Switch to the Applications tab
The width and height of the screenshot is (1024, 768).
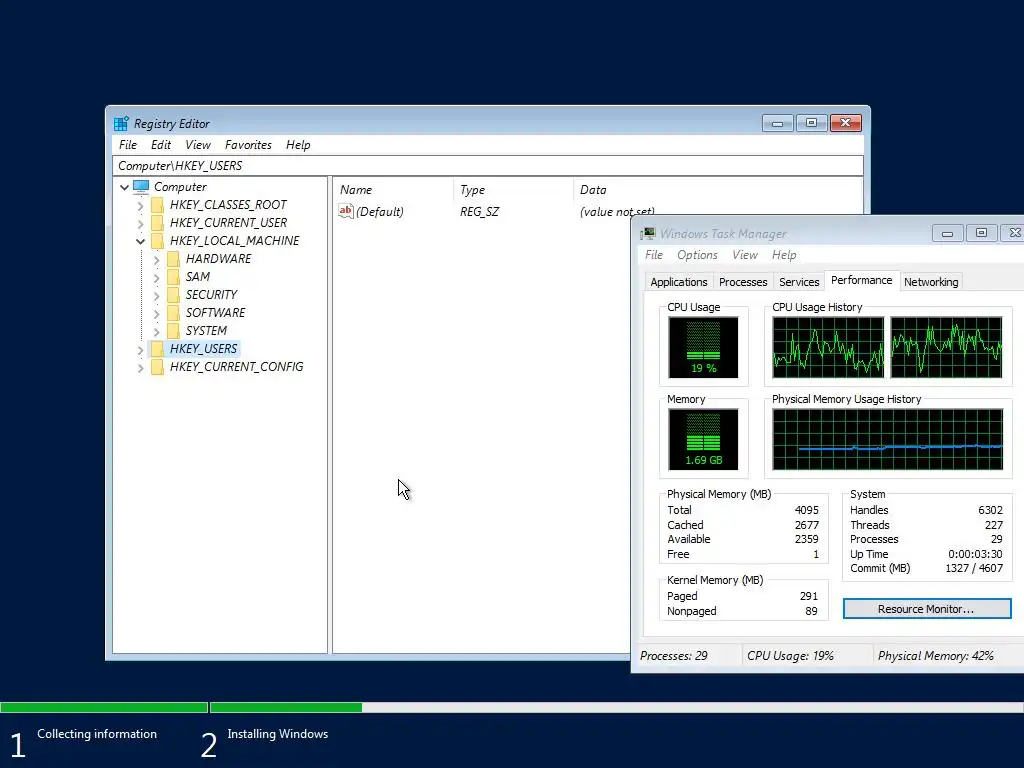[679, 282]
